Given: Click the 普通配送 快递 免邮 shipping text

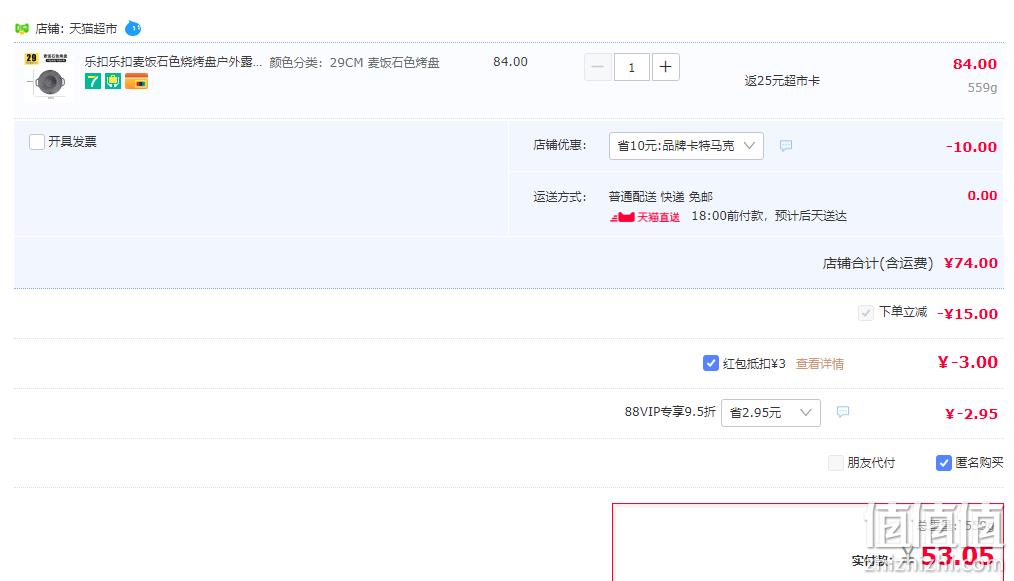Looking at the screenshot, I should pos(660,197).
